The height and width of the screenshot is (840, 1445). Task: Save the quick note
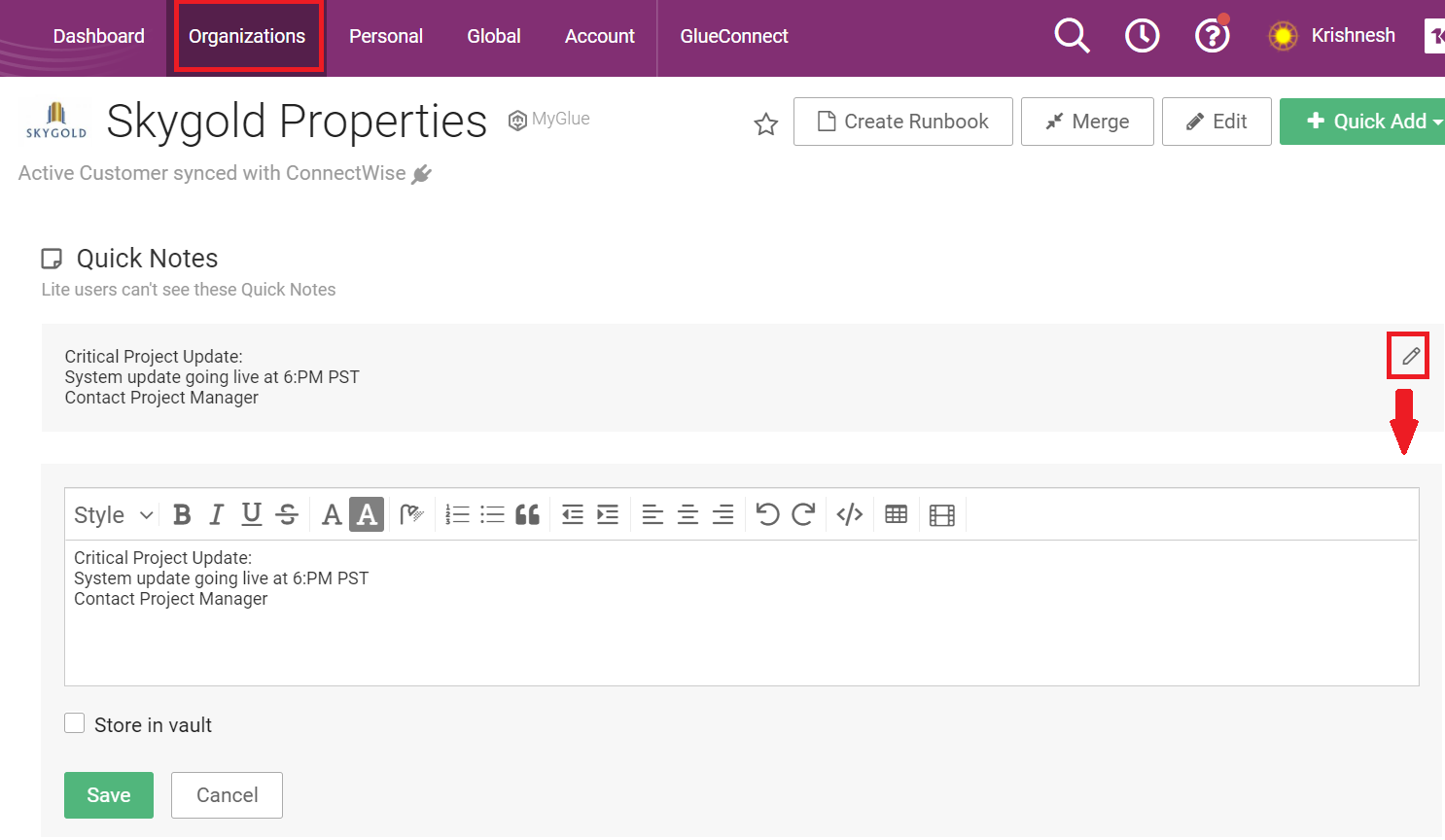click(109, 795)
